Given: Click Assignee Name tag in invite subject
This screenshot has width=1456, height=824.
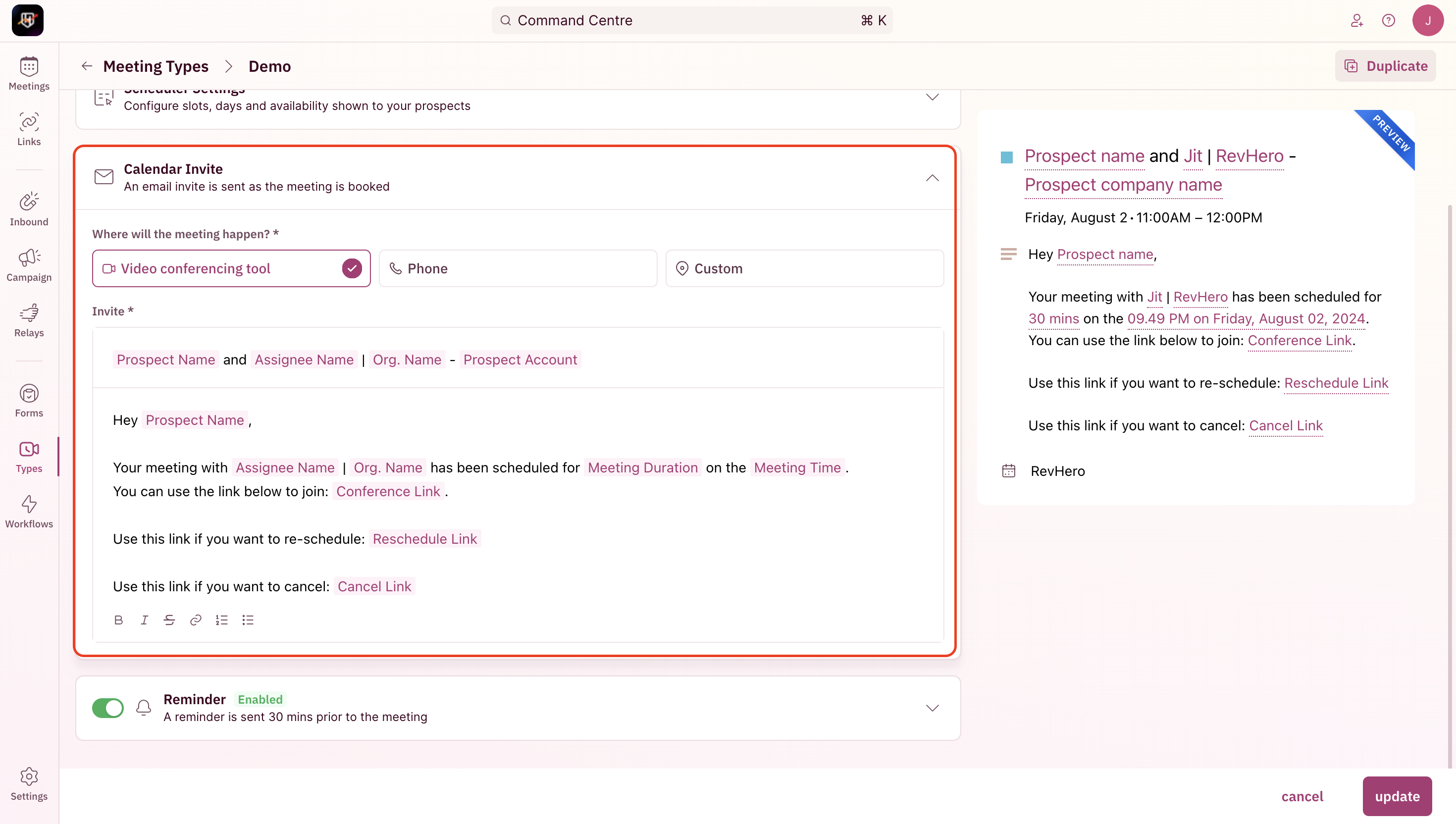Looking at the screenshot, I should click(x=304, y=360).
